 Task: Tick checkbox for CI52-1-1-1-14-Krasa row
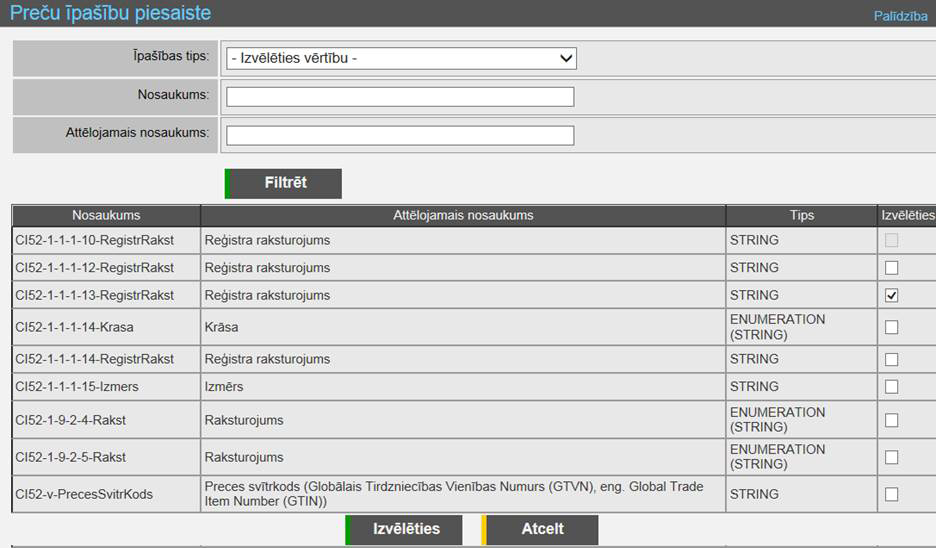coord(892,327)
